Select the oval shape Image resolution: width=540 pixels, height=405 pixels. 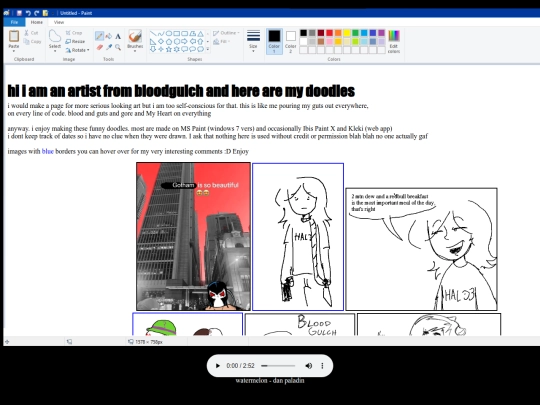point(169,33)
